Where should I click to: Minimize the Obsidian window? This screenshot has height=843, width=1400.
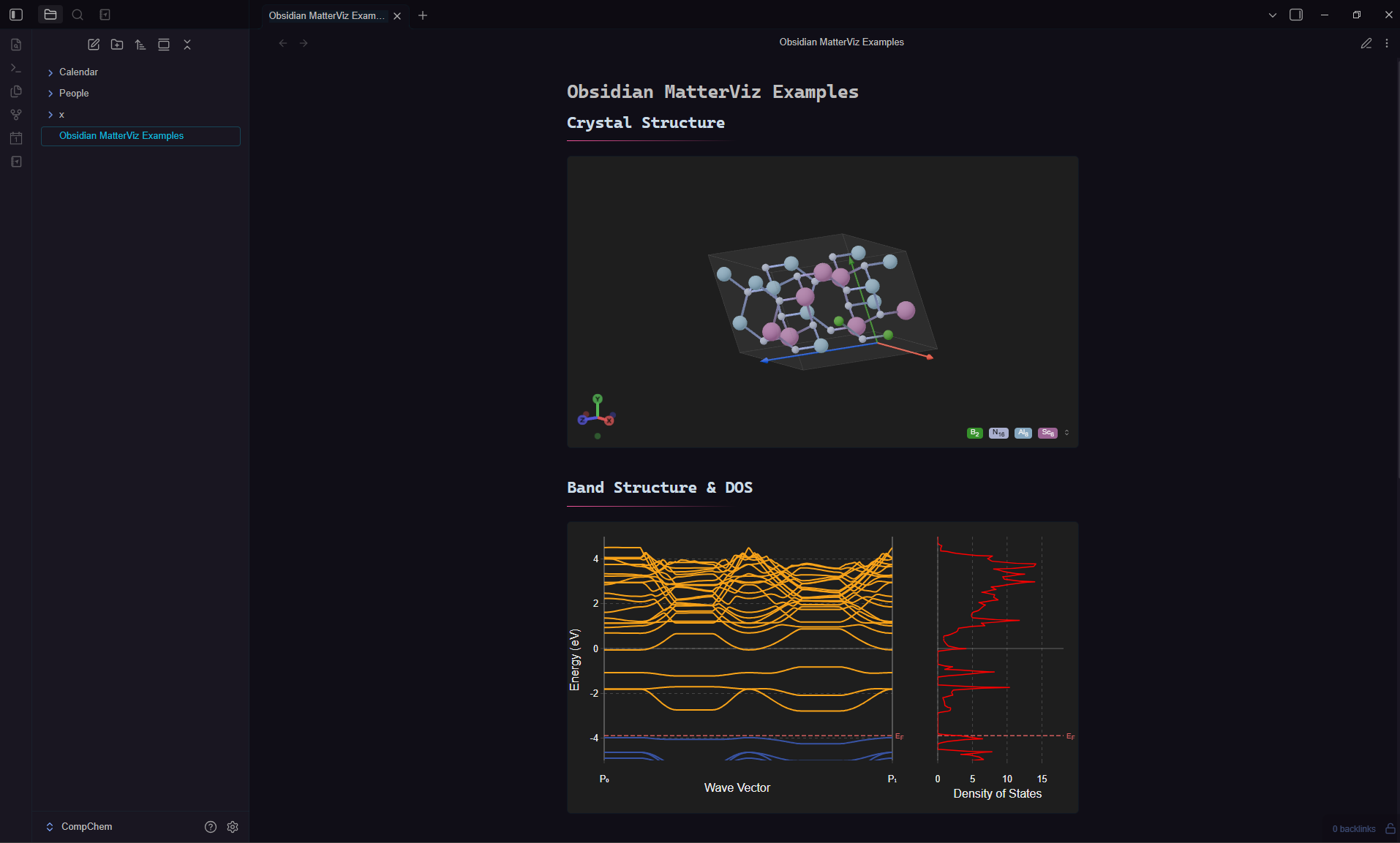click(x=1325, y=15)
